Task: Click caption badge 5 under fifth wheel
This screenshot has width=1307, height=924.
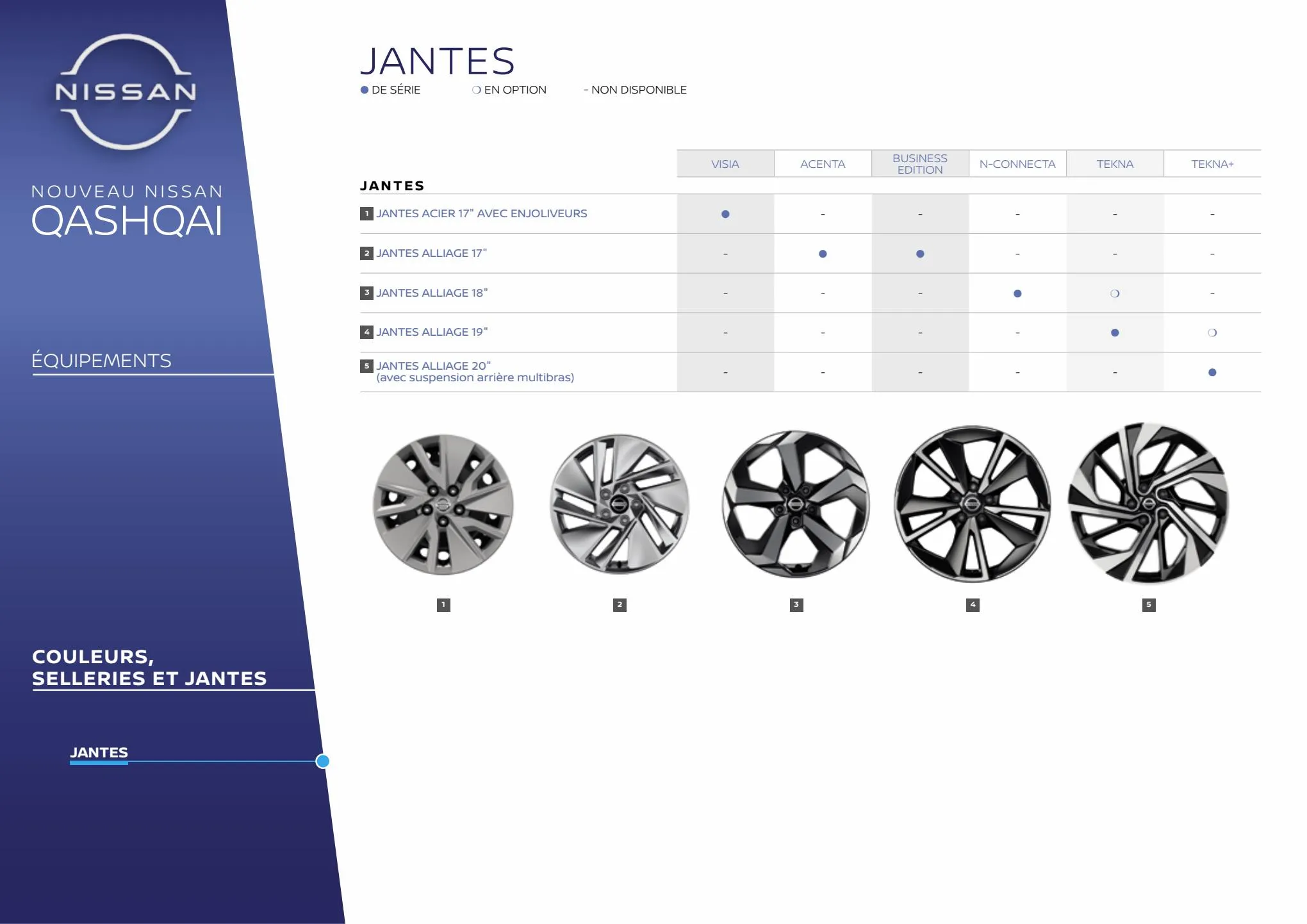Action: coord(1149,605)
